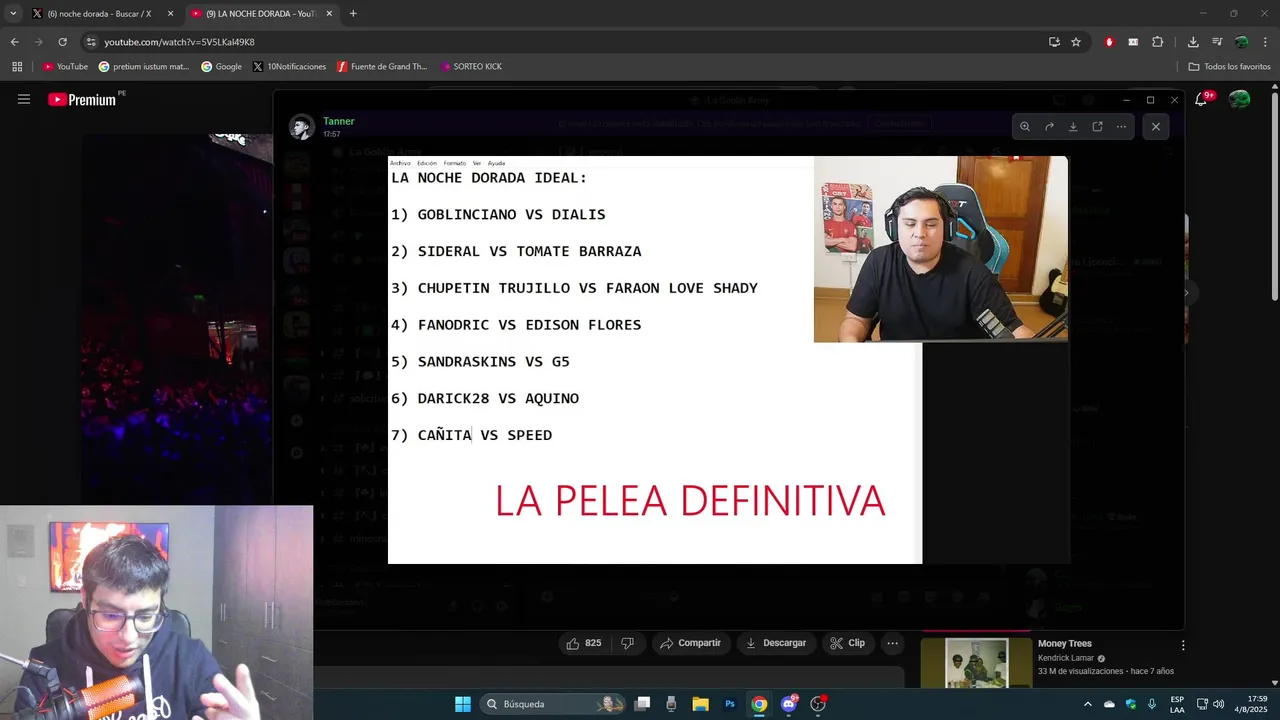Click Descargar button under video

click(776, 643)
